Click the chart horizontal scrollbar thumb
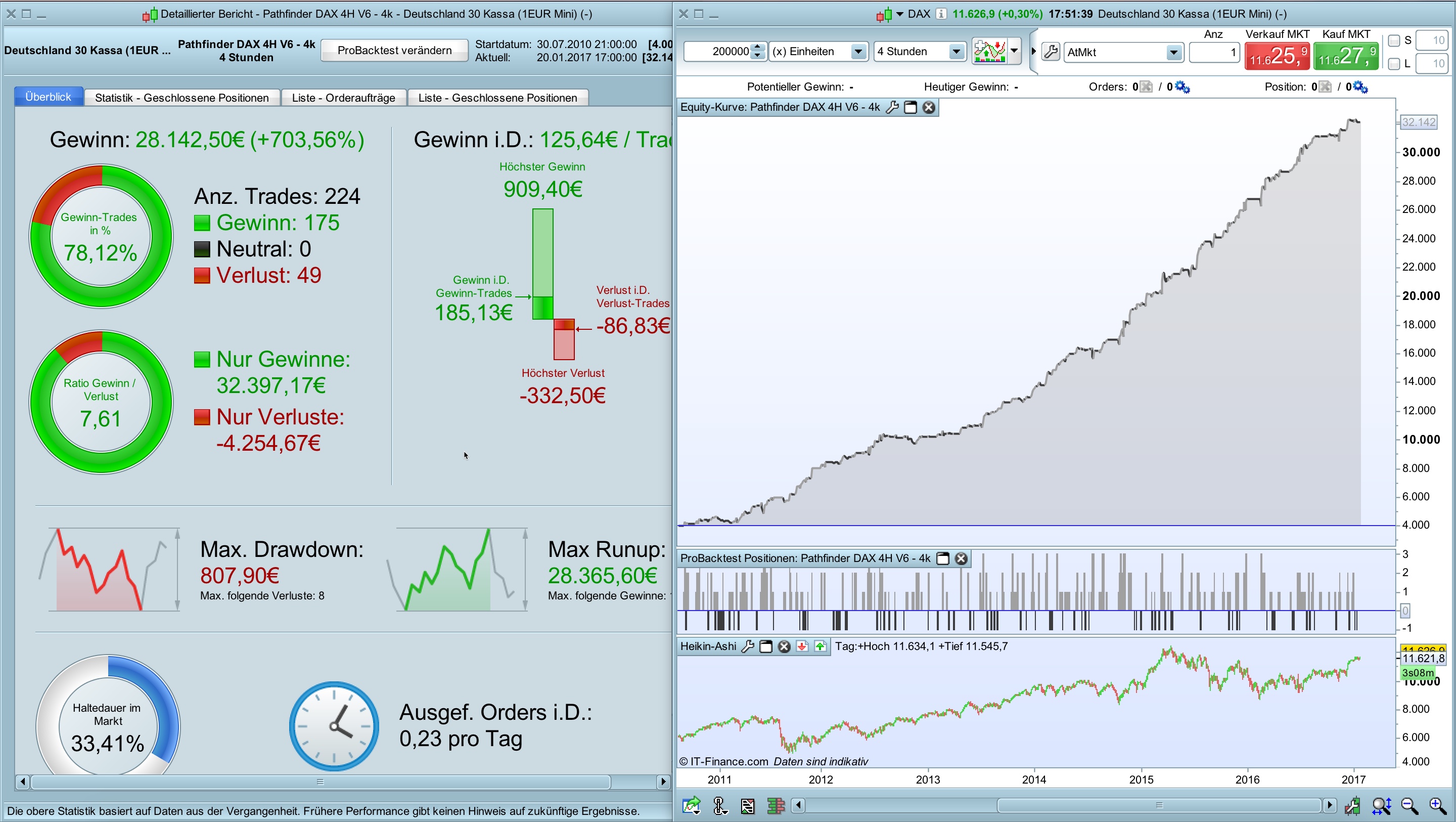This screenshot has width=1456, height=822. tap(1158, 805)
